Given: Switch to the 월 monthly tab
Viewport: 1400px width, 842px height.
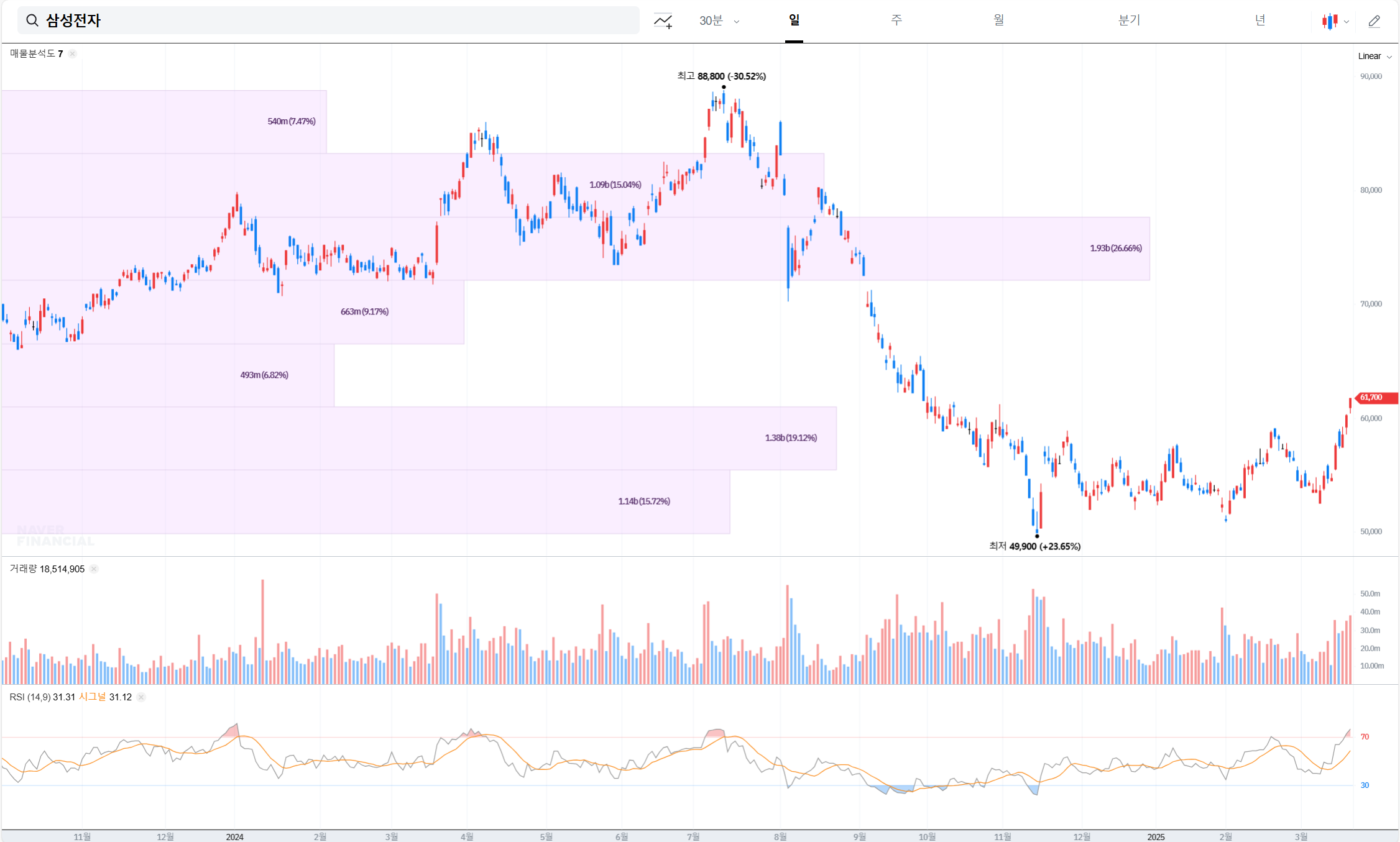Looking at the screenshot, I should [998, 21].
